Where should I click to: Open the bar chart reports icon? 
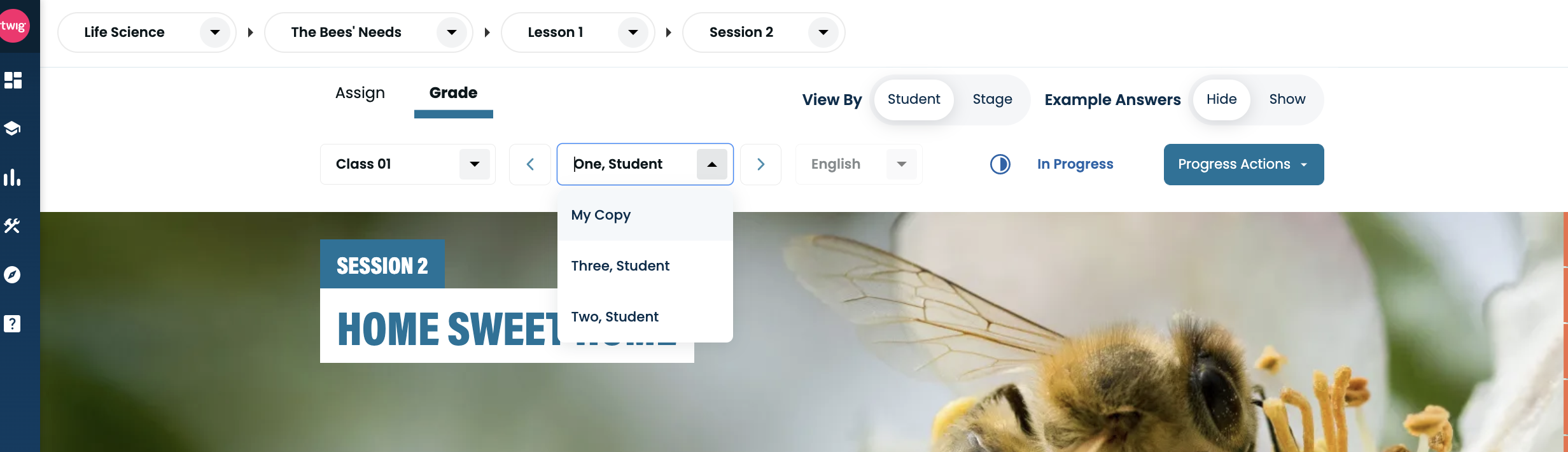[12, 177]
